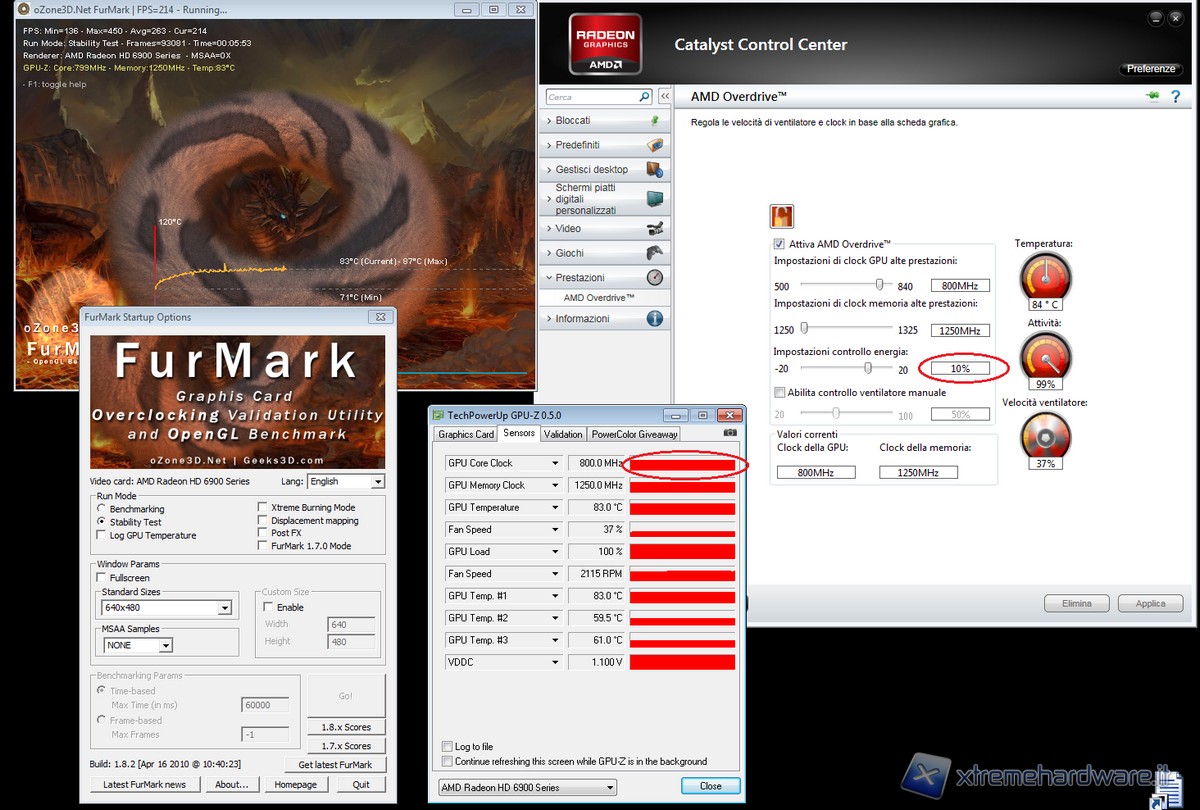Click the FurMark window title bar icon
Viewport: 1200px width, 810px height.
point(24,10)
